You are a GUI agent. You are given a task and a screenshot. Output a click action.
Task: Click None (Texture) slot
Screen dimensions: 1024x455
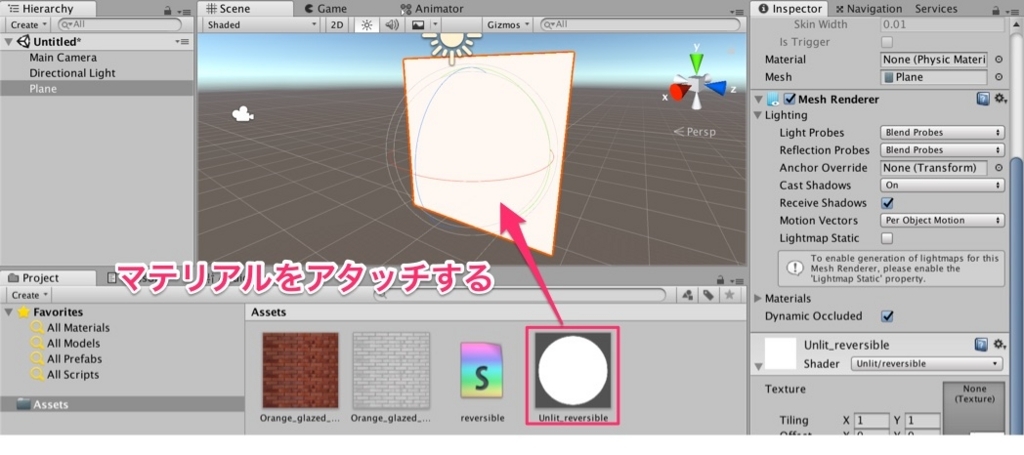tap(974, 408)
